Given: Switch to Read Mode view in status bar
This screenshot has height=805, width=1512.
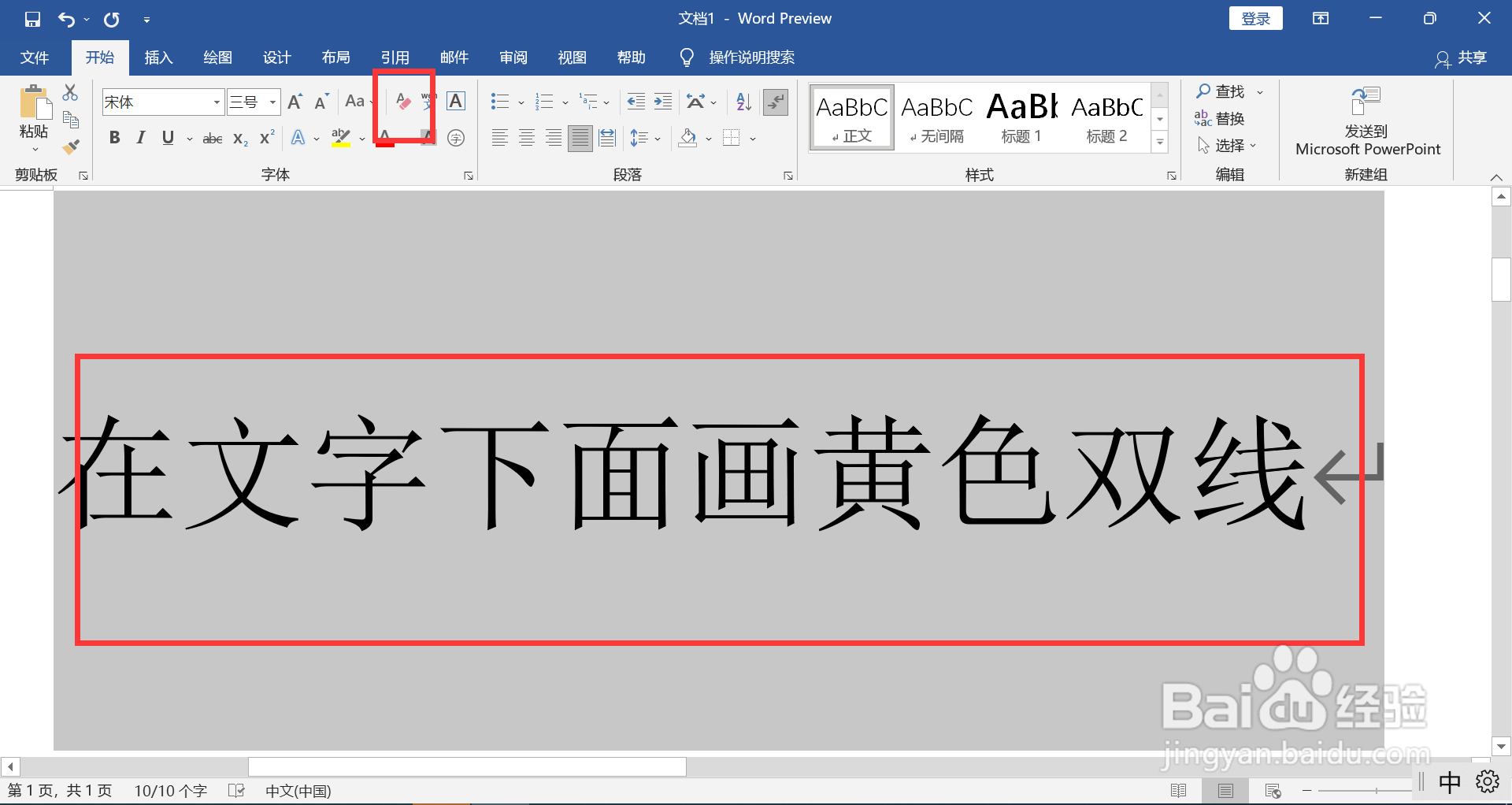Looking at the screenshot, I should coord(1179,790).
